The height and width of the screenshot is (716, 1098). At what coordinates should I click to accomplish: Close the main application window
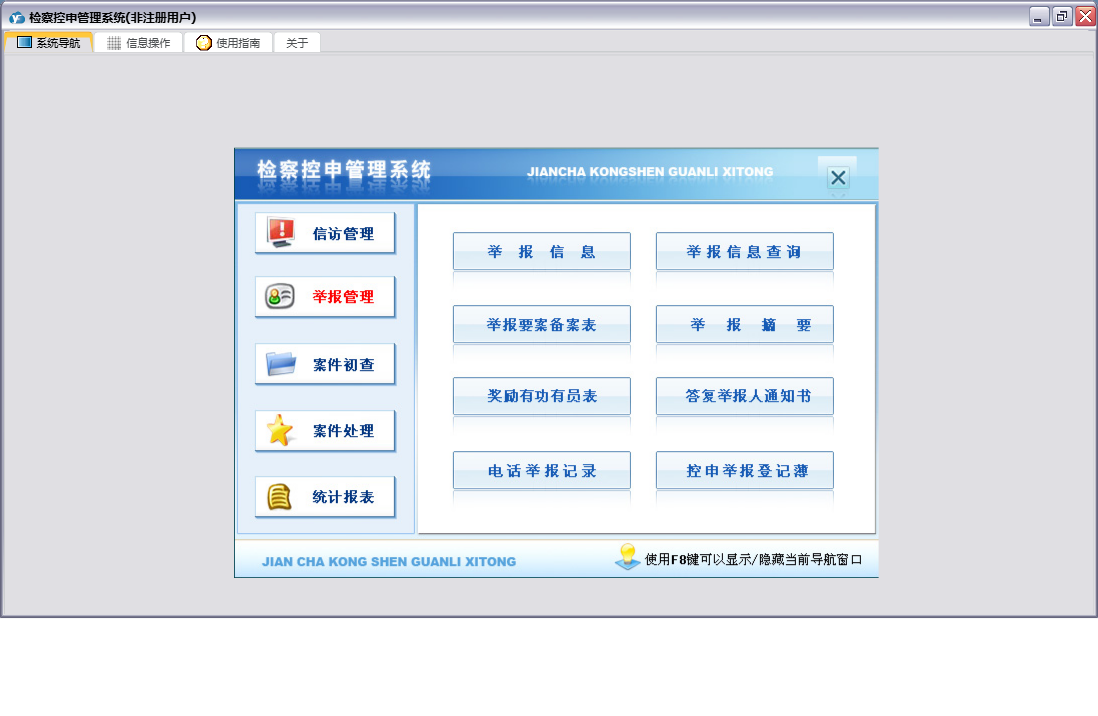click(x=1085, y=16)
